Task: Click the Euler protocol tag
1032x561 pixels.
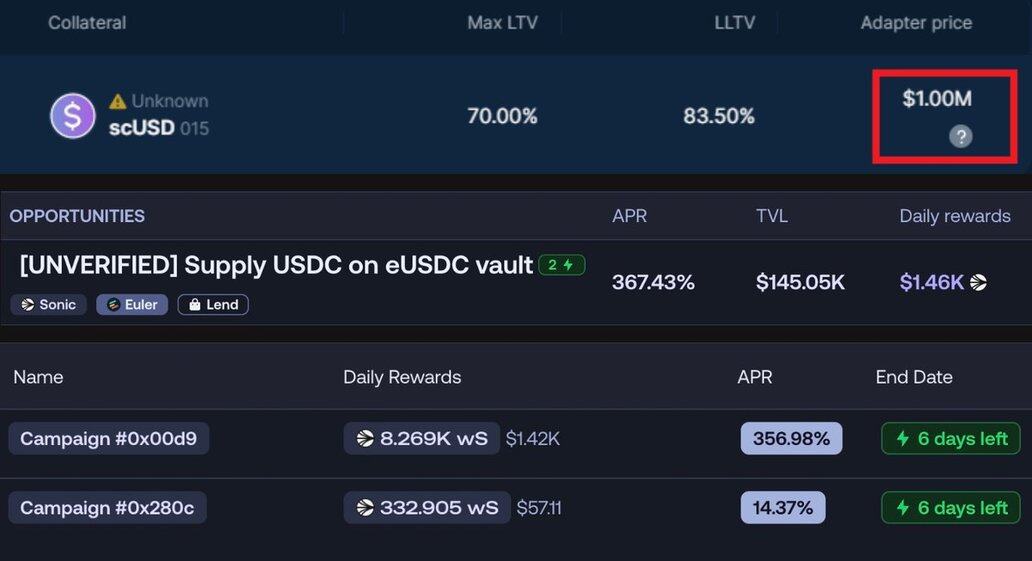Action: coord(132,304)
